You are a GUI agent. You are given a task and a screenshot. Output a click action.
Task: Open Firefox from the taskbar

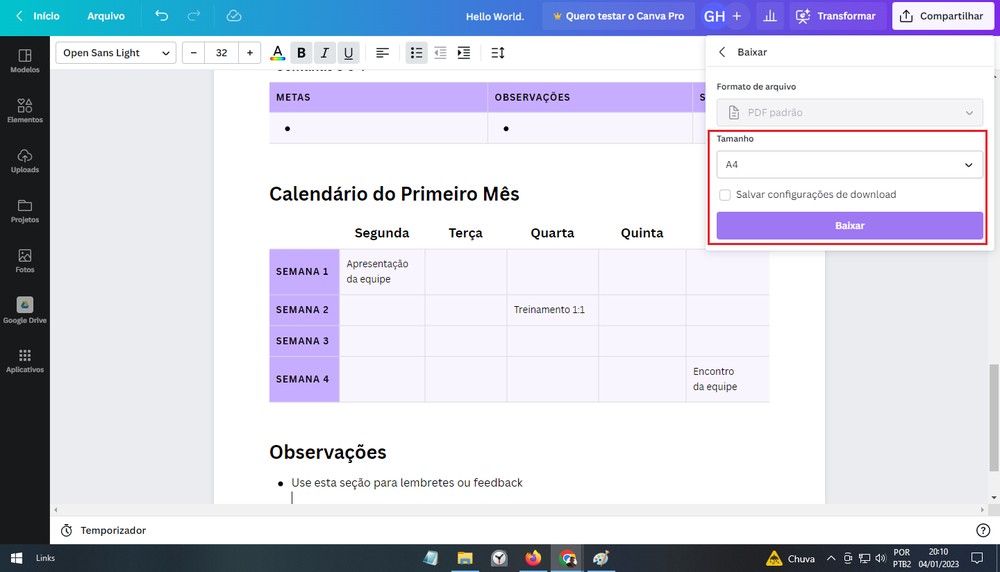(533, 559)
